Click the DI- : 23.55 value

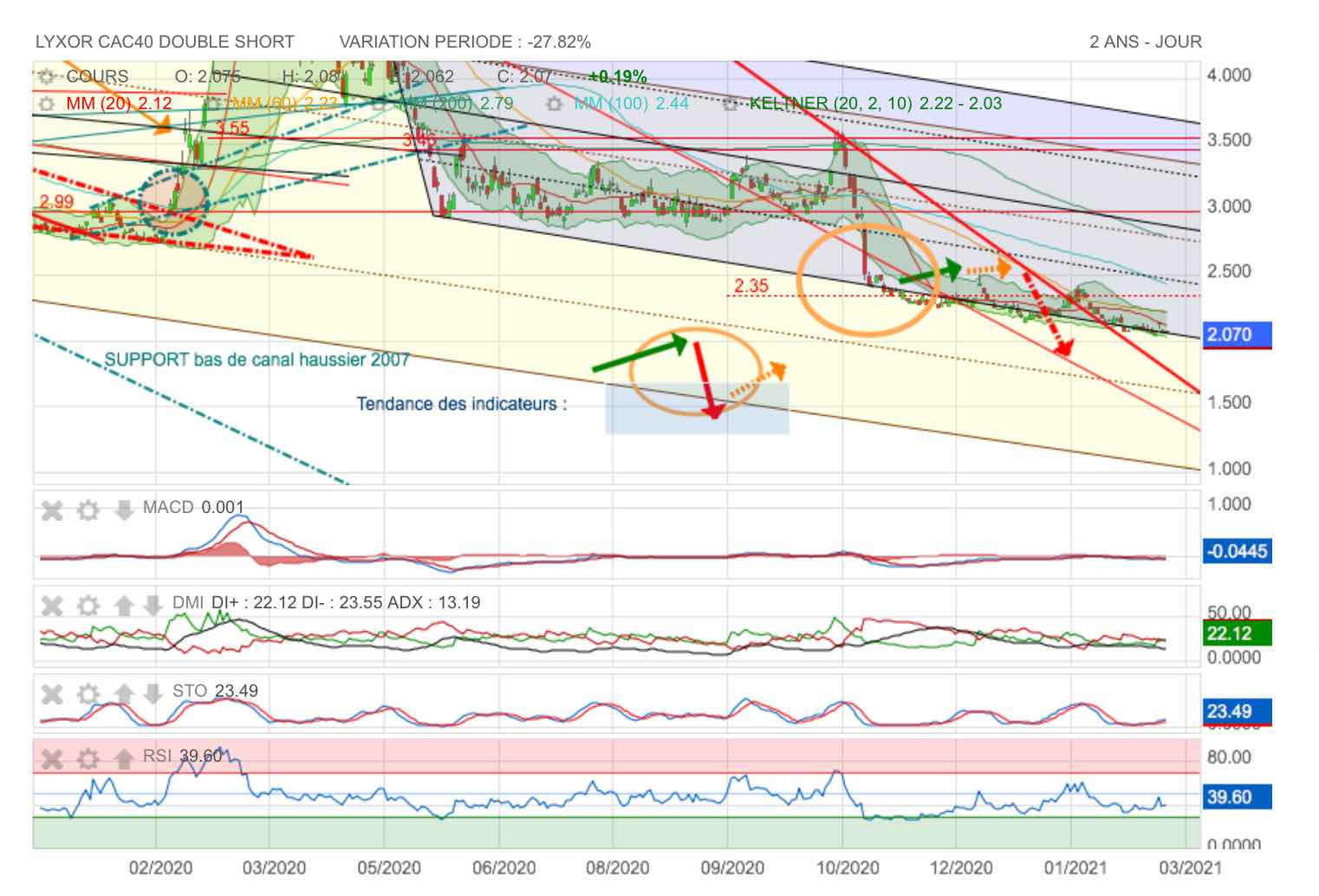click(341, 602)
